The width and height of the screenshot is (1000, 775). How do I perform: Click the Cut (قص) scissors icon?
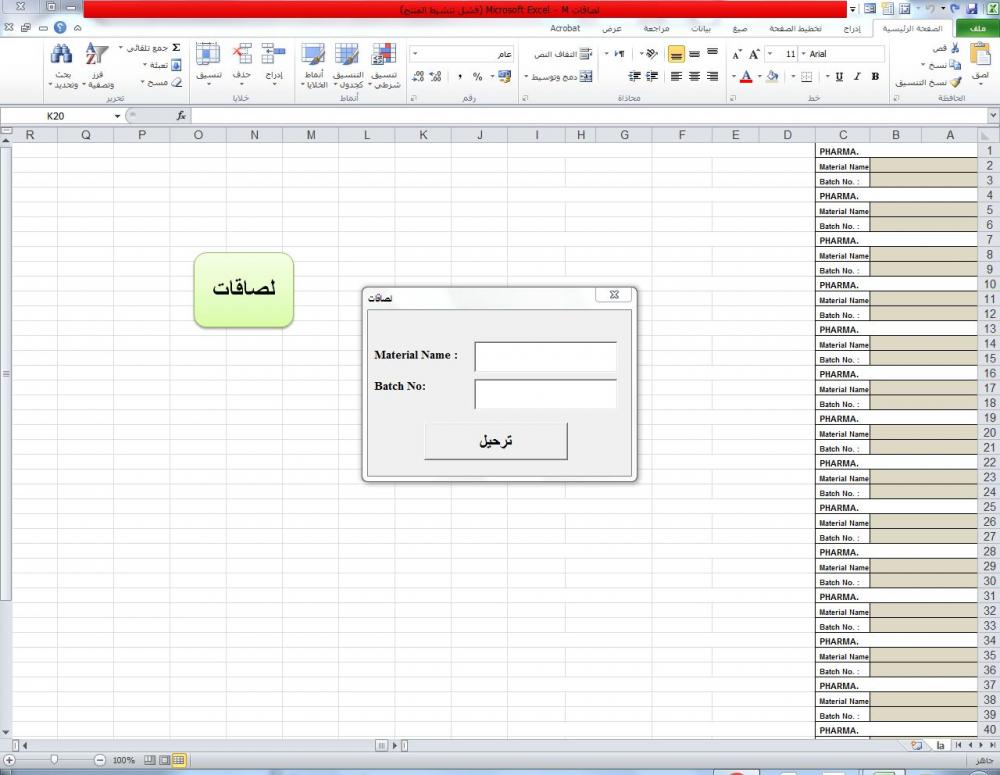[955, 48]
